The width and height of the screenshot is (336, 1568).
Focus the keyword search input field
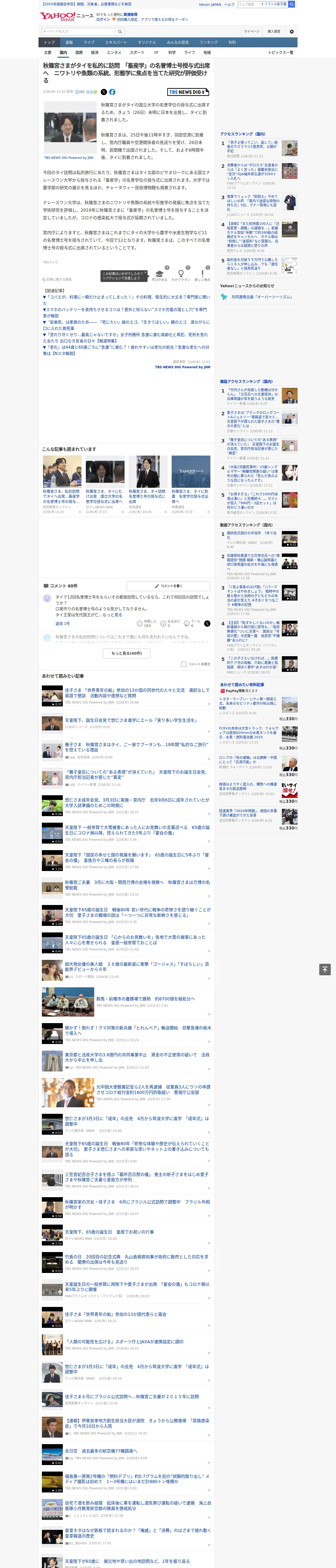click(x=79, y=32)
